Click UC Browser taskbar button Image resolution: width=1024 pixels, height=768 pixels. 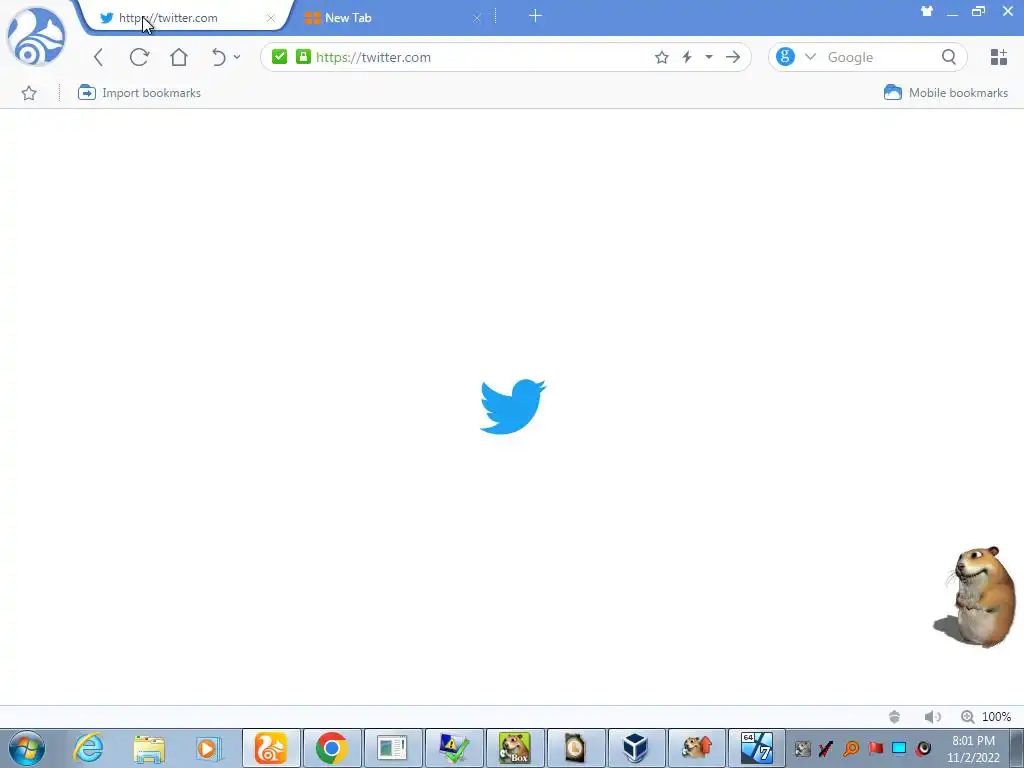click(271, 748)
